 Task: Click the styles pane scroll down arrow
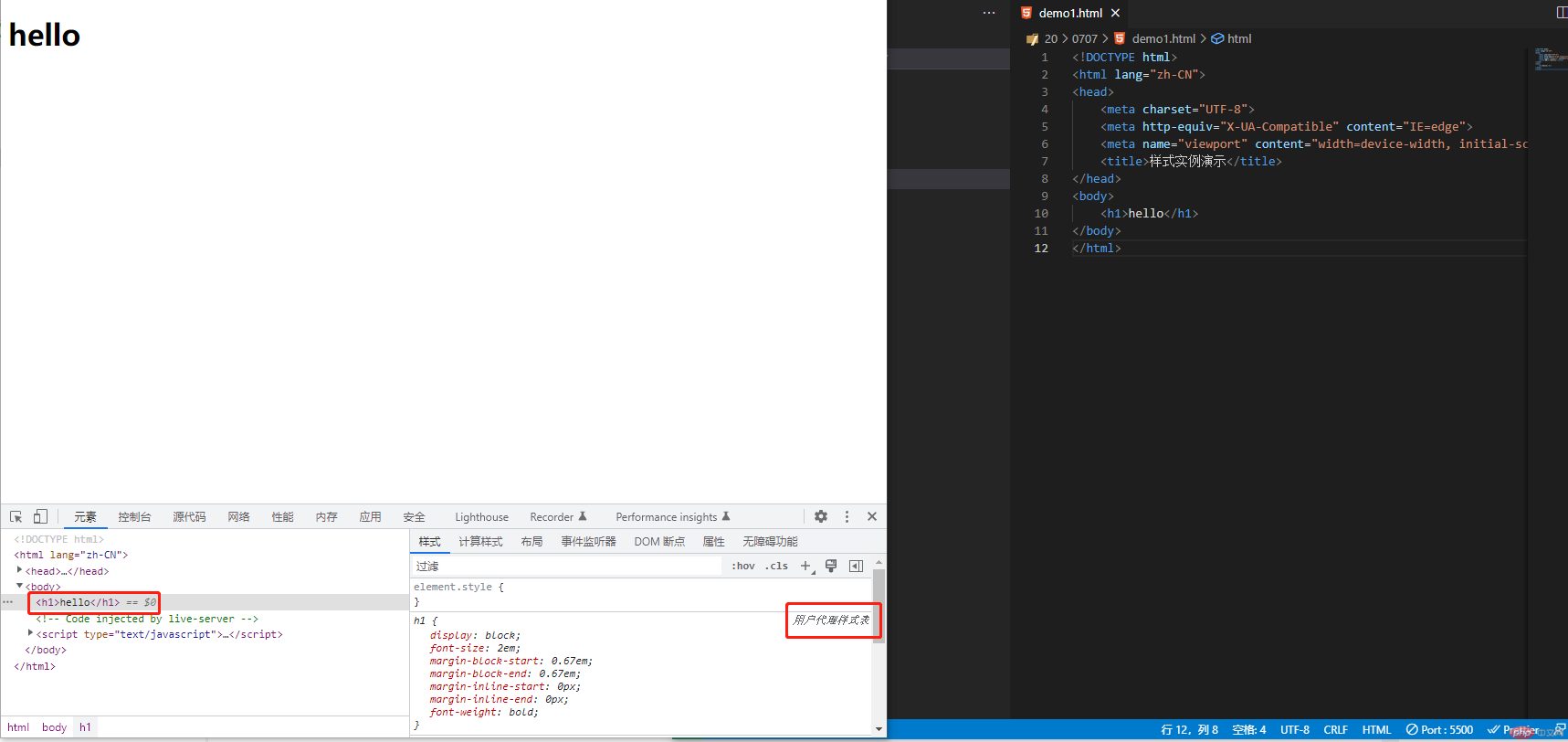pyautogui.click(x=879, y=729)
